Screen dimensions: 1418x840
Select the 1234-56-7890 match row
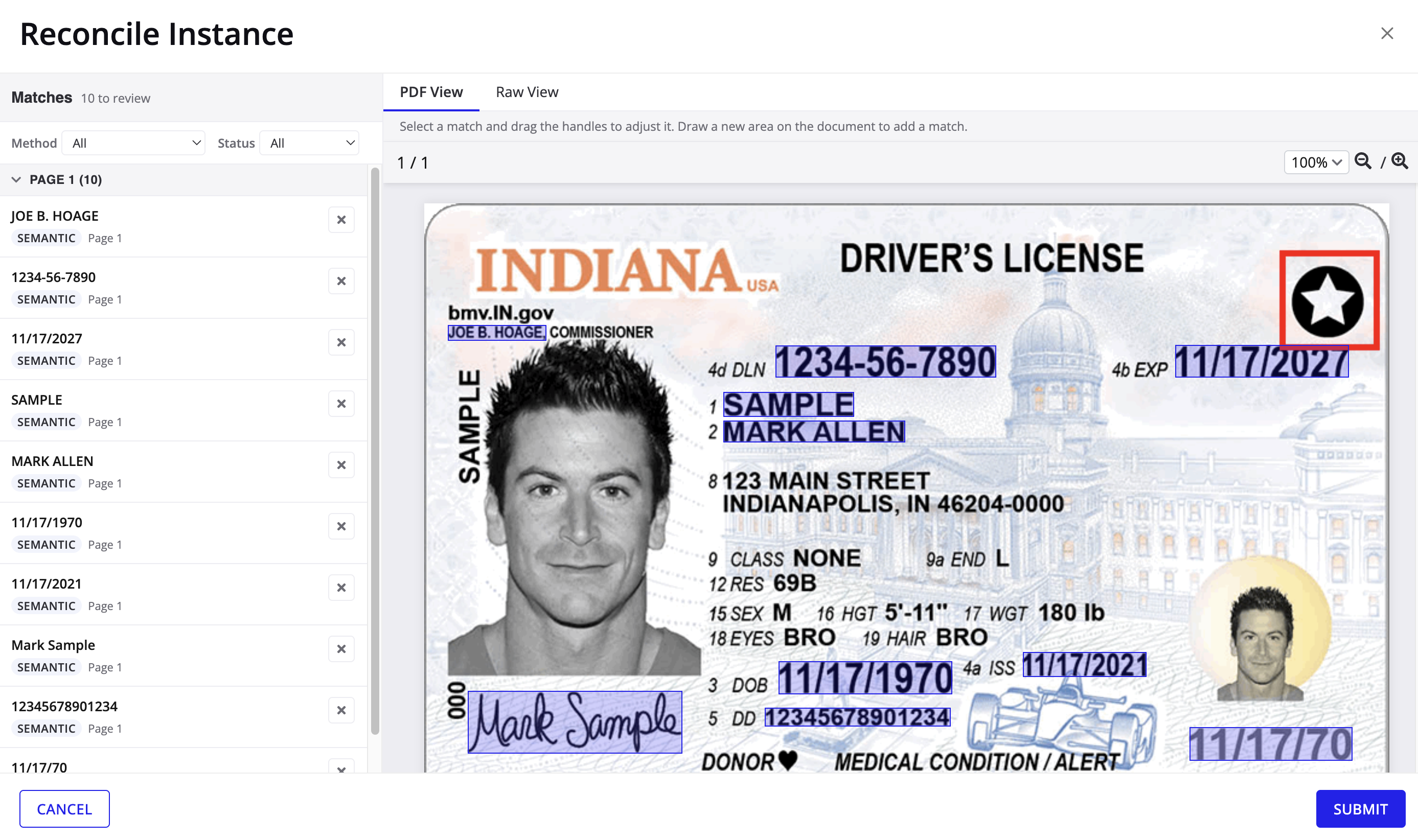click(x=184, y=288)
